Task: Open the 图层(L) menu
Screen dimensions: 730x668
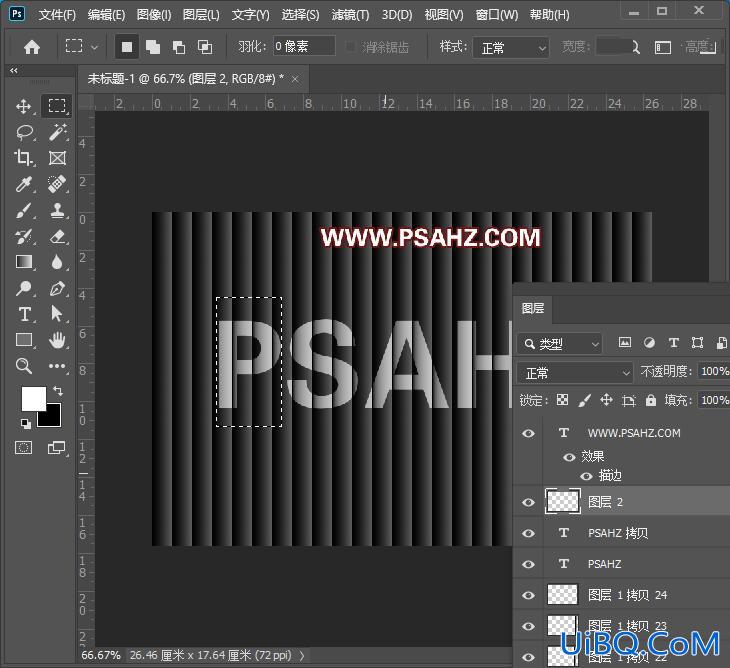Action: (x=201, y=15)
